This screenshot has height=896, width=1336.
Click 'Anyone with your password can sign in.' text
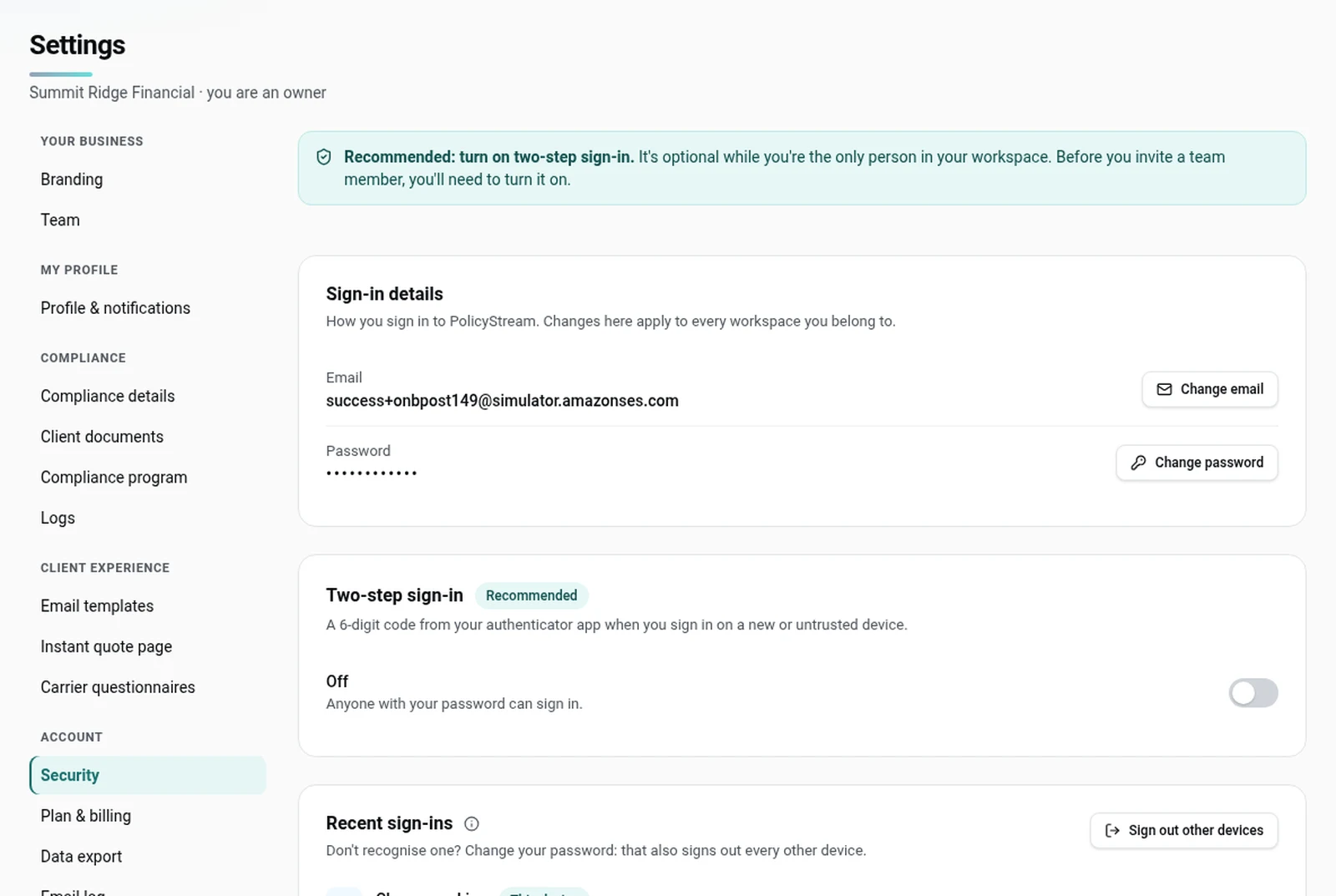pyautogui.click(x=454, y=704)
